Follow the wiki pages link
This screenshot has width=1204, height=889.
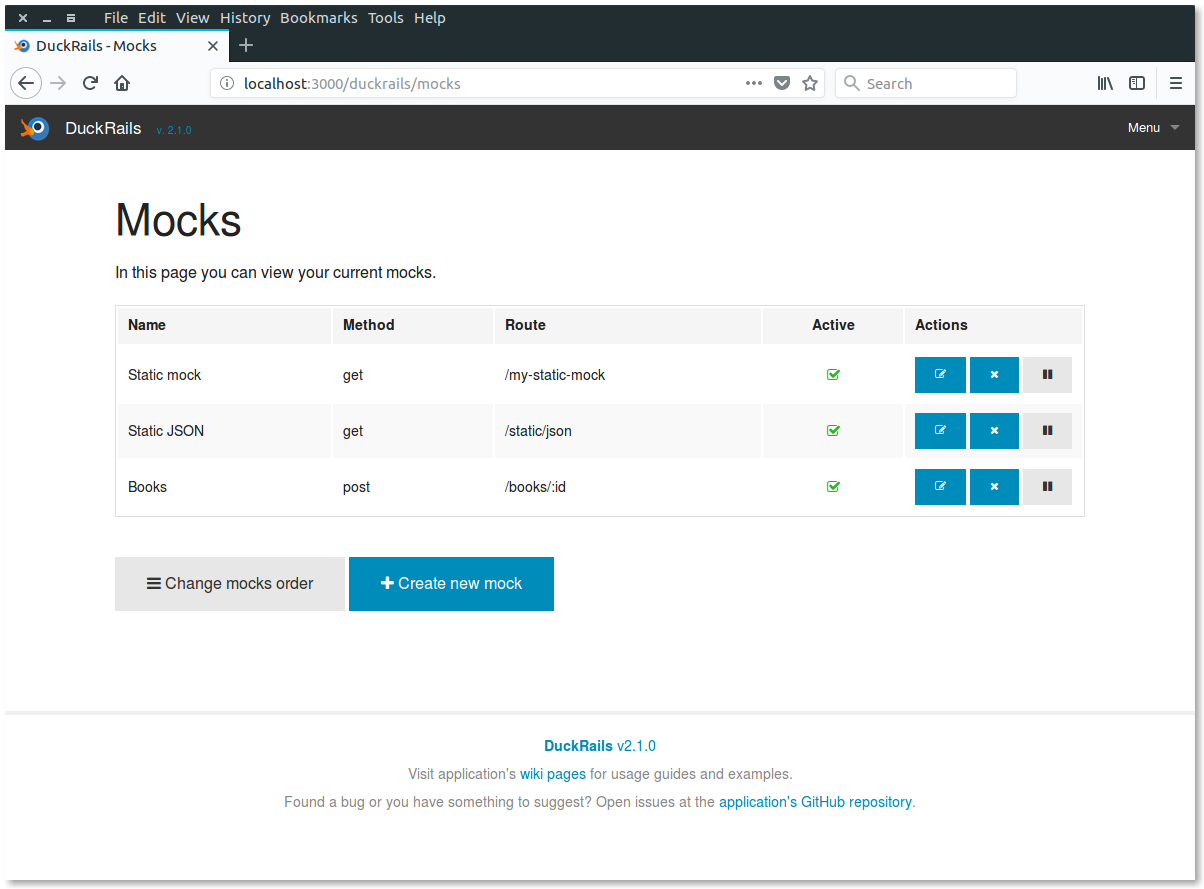pyautogui.click(x=552, y=774)
